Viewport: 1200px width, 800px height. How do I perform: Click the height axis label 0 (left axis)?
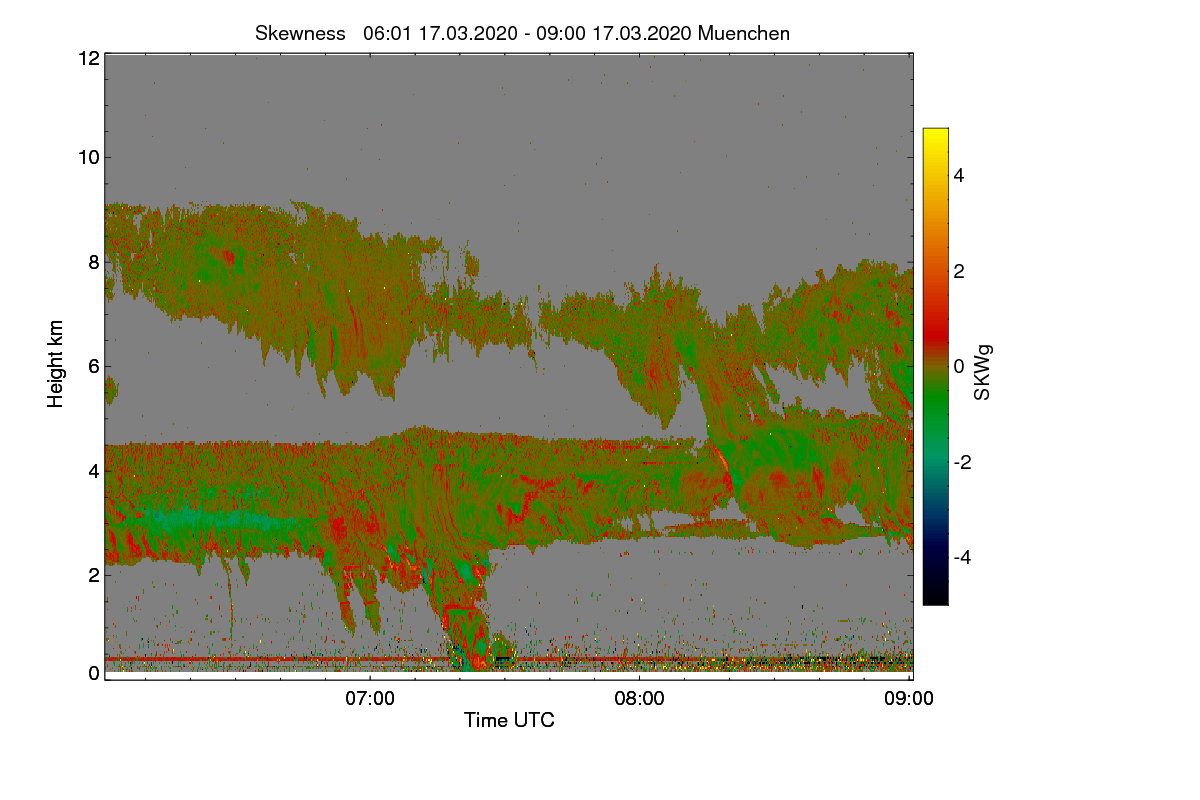tap(94, 673)
